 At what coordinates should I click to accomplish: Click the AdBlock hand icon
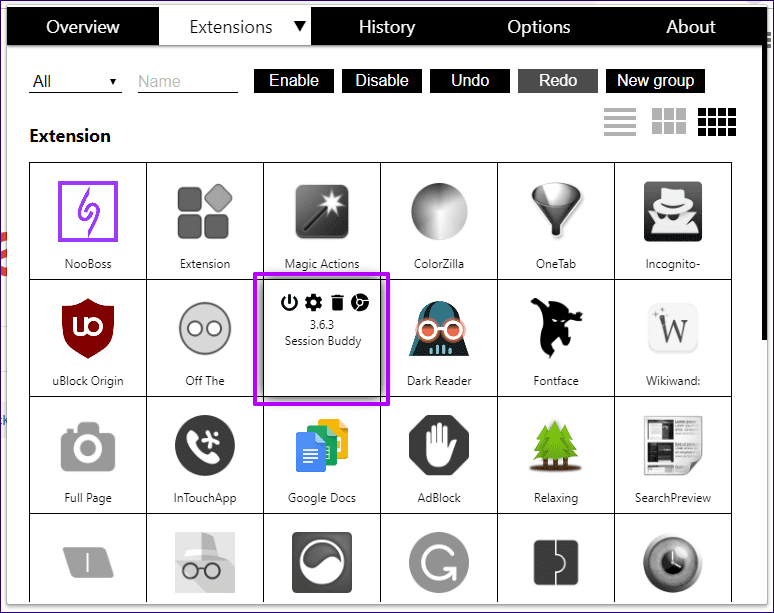click(x=439, y=445)
